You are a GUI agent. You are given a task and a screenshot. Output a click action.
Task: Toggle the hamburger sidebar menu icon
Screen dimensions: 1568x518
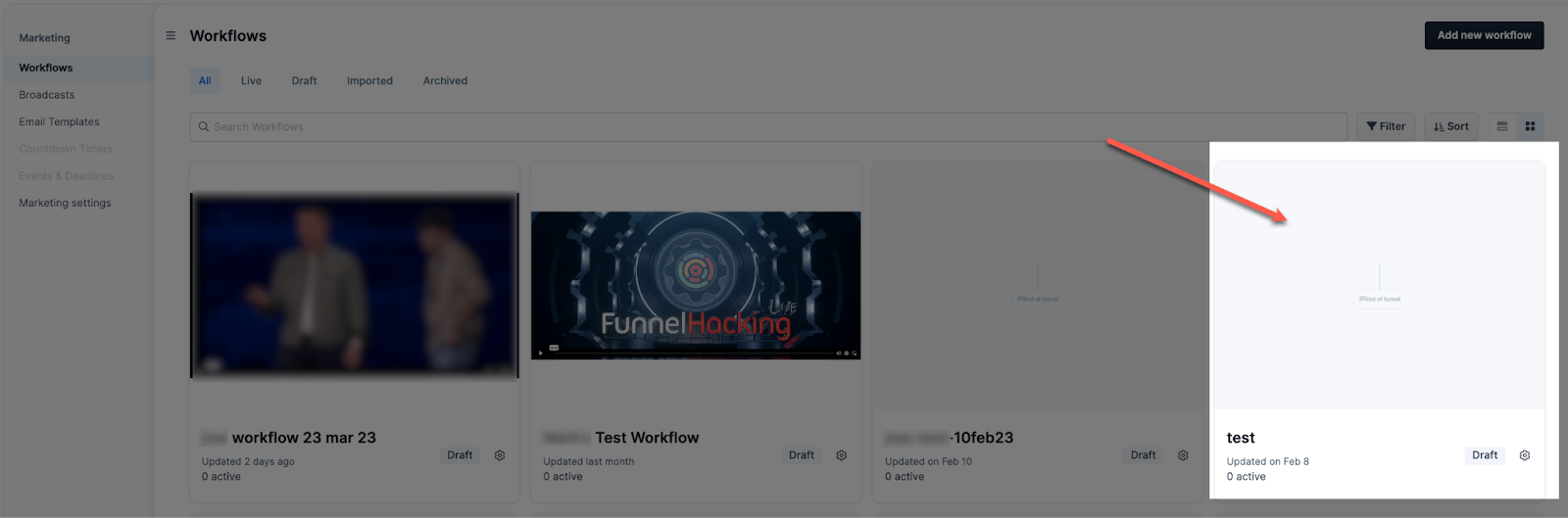[x=171, y=35]
